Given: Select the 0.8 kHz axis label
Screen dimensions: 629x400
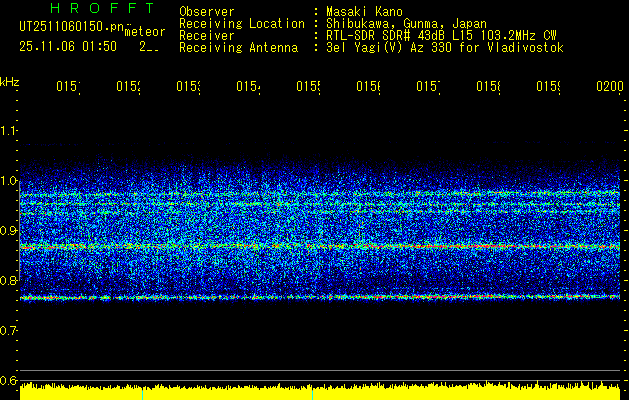Looking at the screenshot, I should pos(9,281).
